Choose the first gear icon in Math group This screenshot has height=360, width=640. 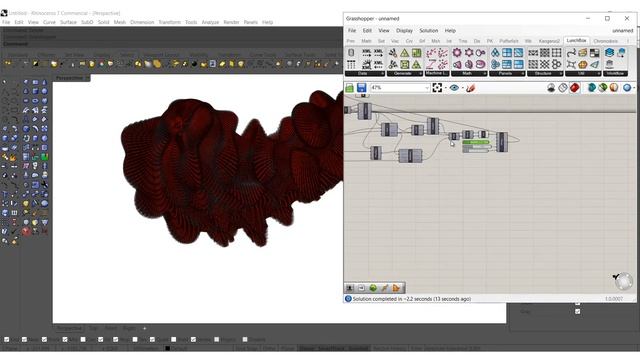(x=457, y=53)
